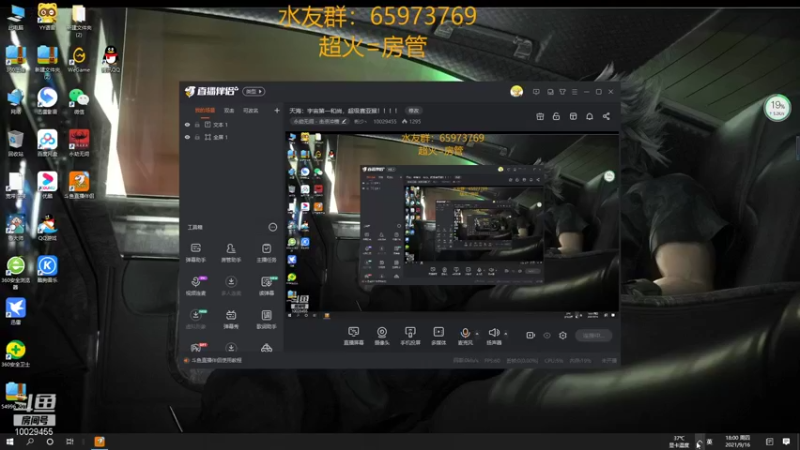
Task: Open the 歌词助手 tool
Action: [x=266, y=319]
